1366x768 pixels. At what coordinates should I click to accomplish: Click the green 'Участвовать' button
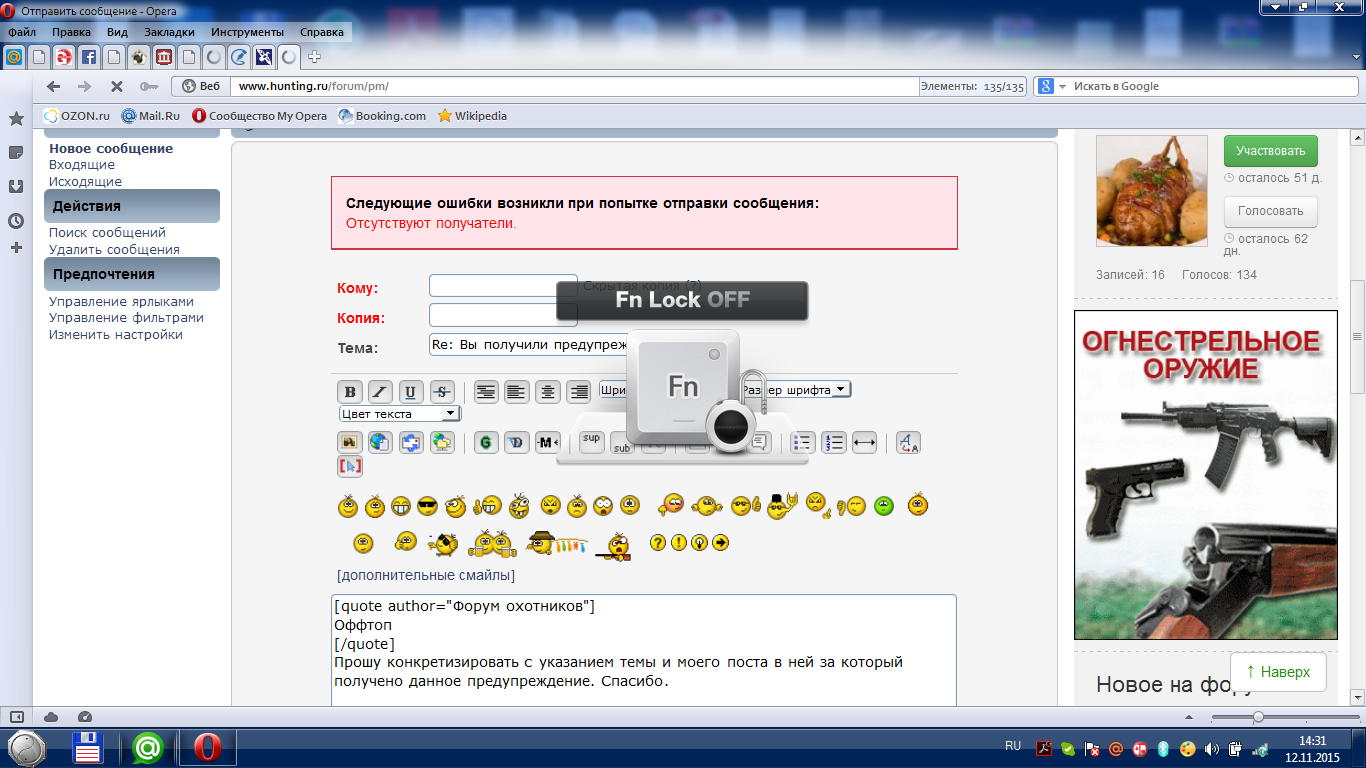[x=1270, y=152]
